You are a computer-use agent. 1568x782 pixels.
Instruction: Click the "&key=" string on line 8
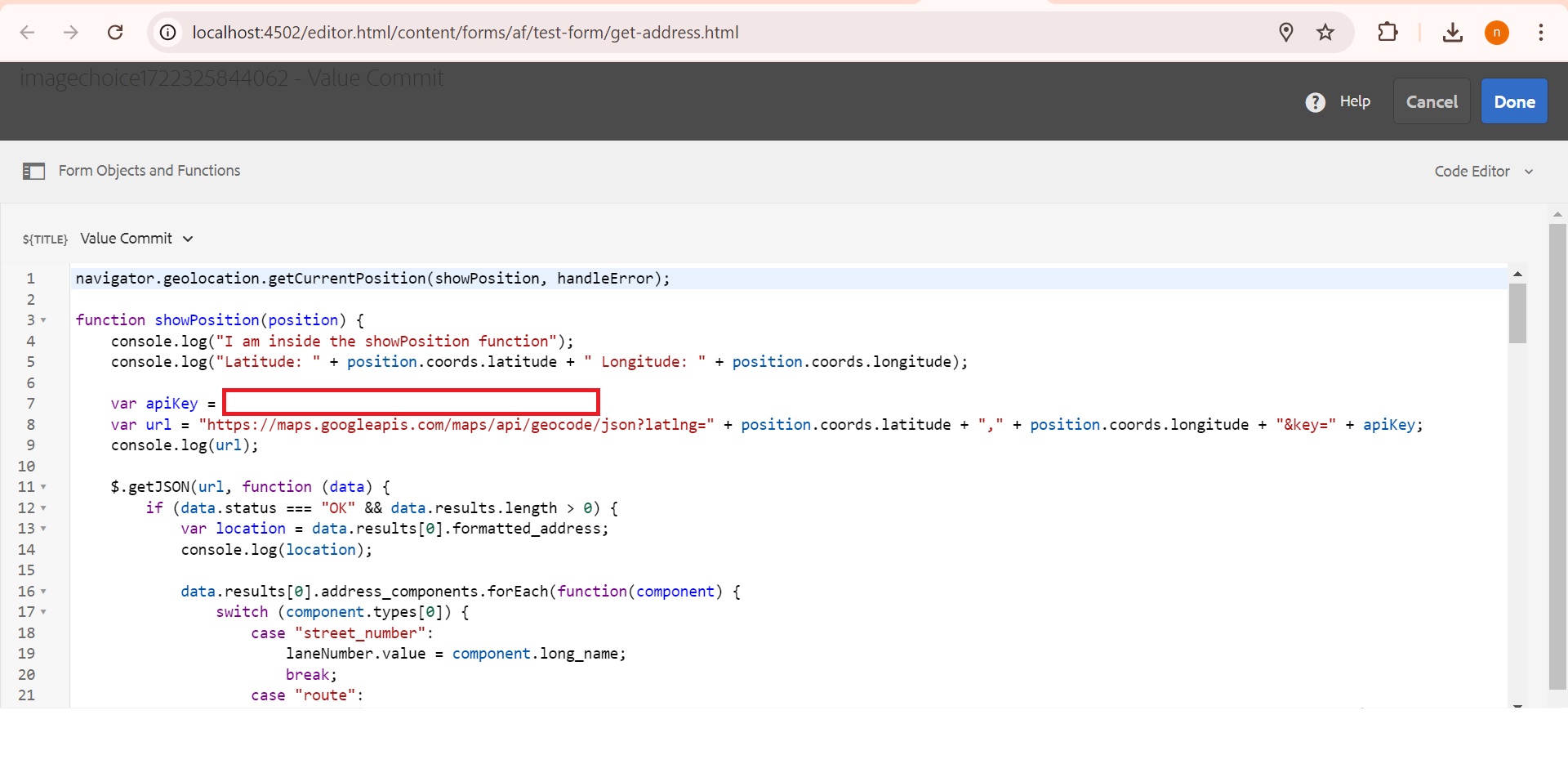[1306, 425]
